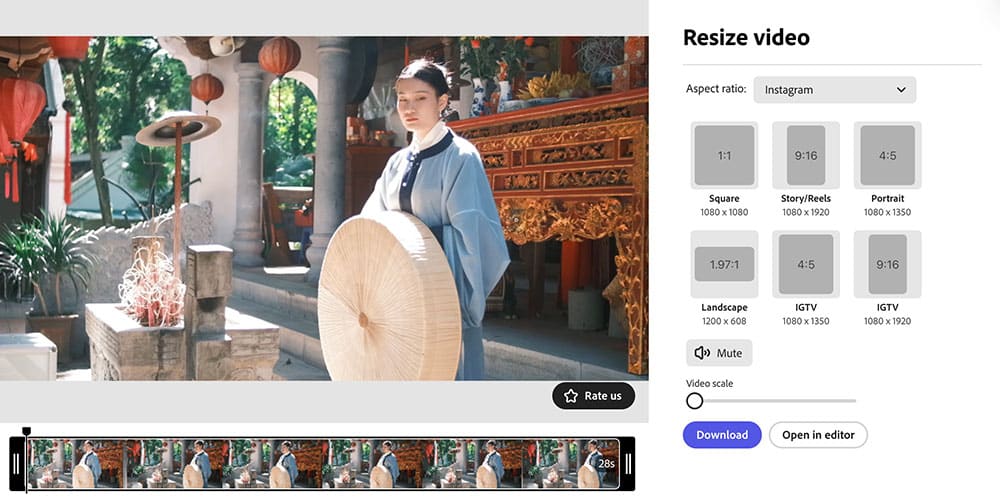The height and width of the screenshot is (503, 1000).
Task: Click the right trim handle of the timeline
Action: (x=628, y=464)
